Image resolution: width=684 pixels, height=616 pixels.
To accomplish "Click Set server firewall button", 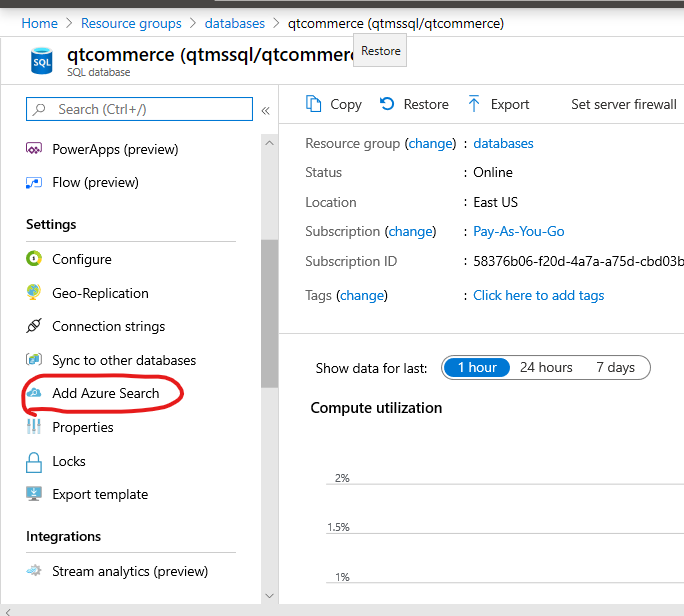I will pyautogui.click(x=623, y=104).
